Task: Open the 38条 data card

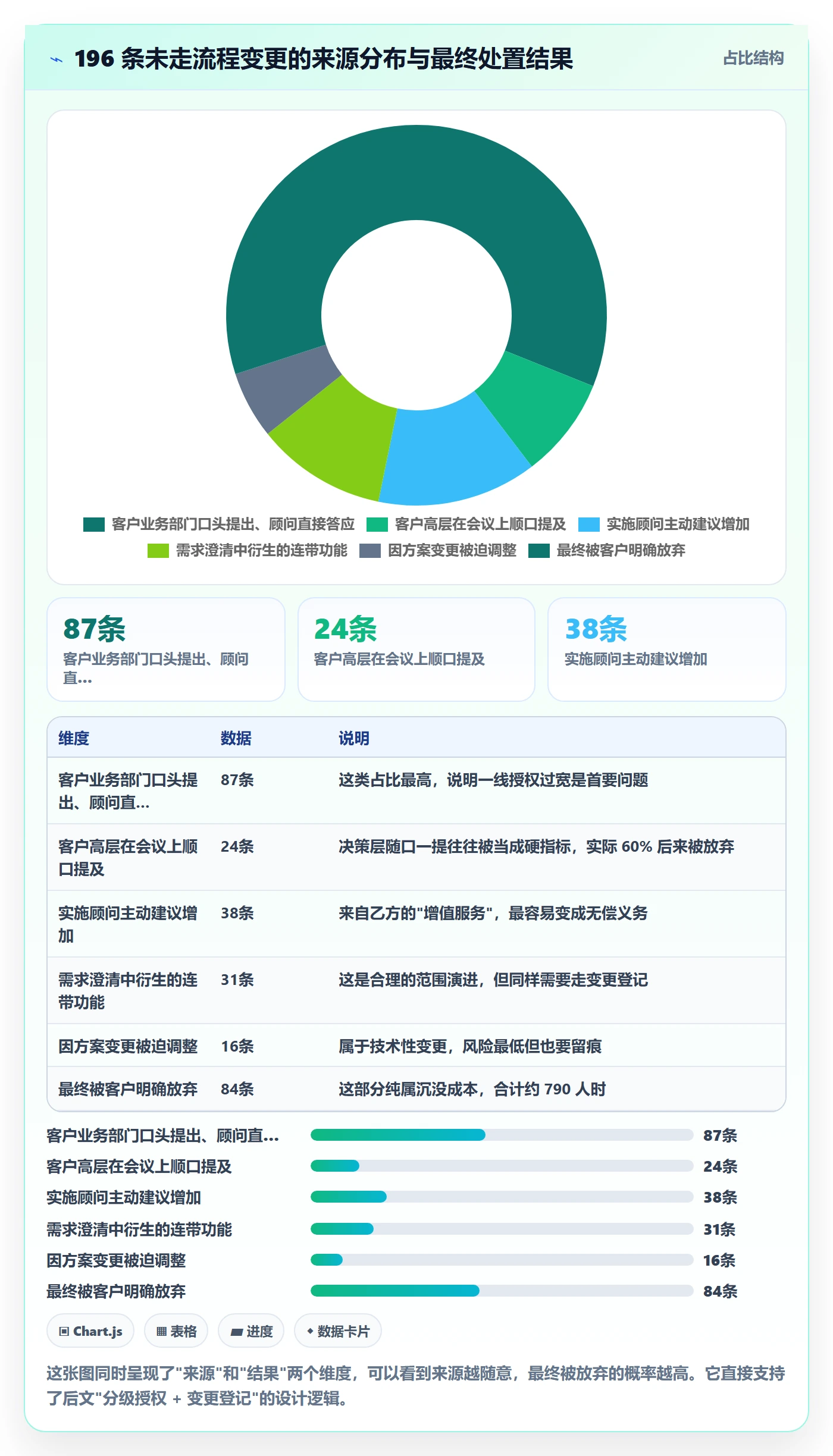Action: 667,649
